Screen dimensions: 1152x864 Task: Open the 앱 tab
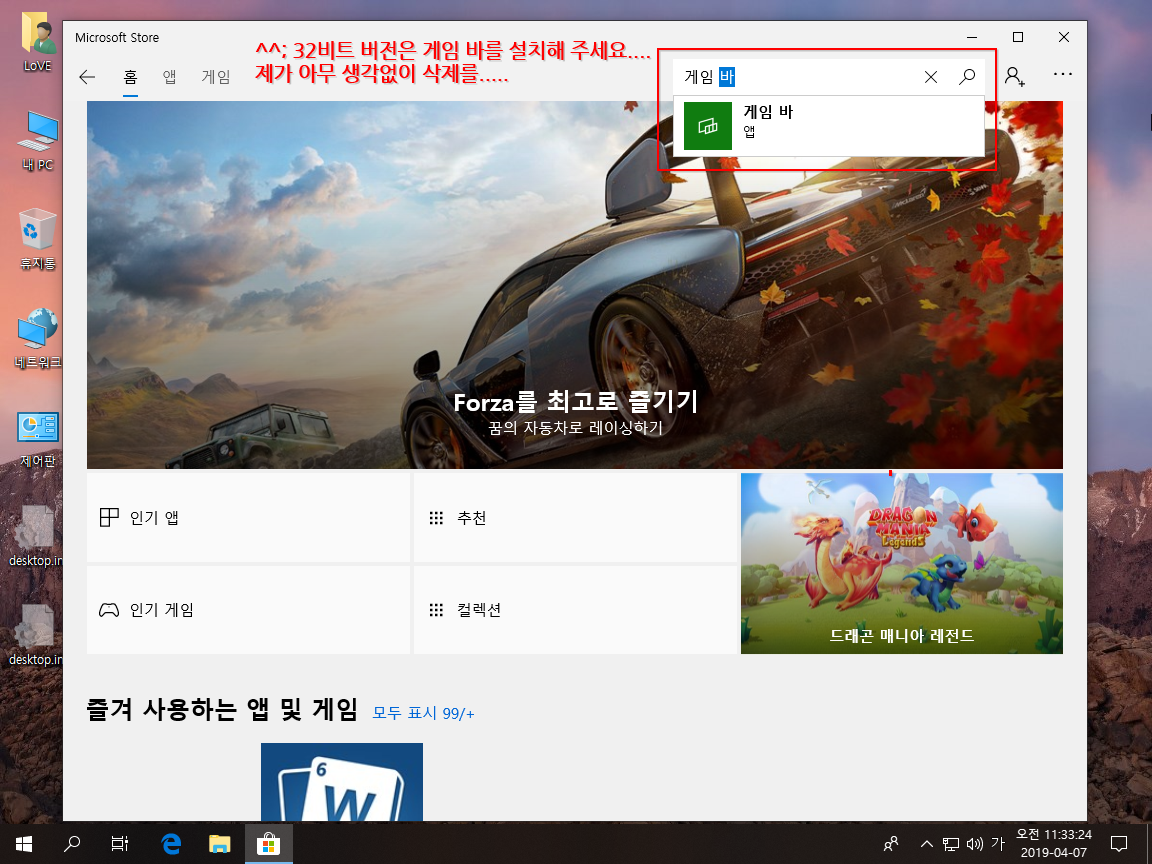[x=170, y=76]
